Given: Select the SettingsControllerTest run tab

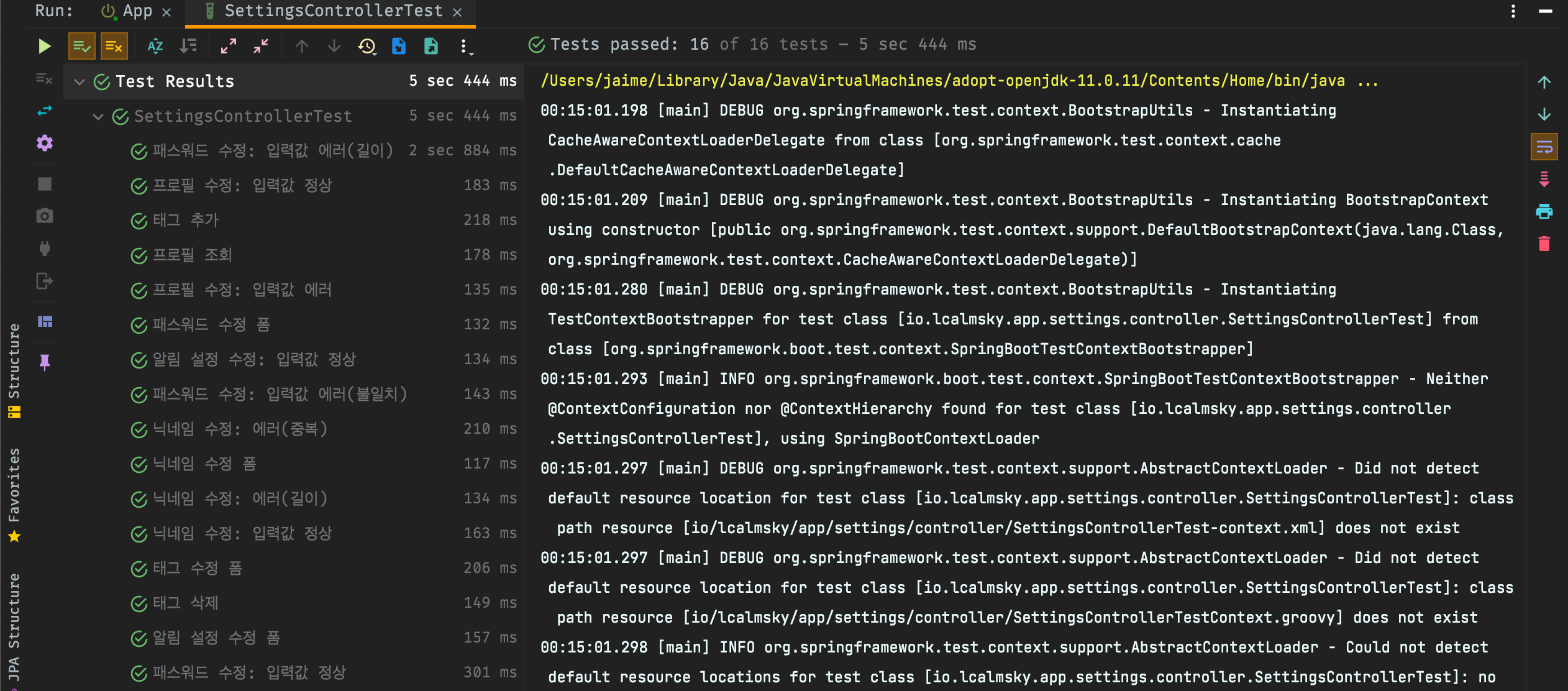Looking at the screenshot, I should coord(333,11).
